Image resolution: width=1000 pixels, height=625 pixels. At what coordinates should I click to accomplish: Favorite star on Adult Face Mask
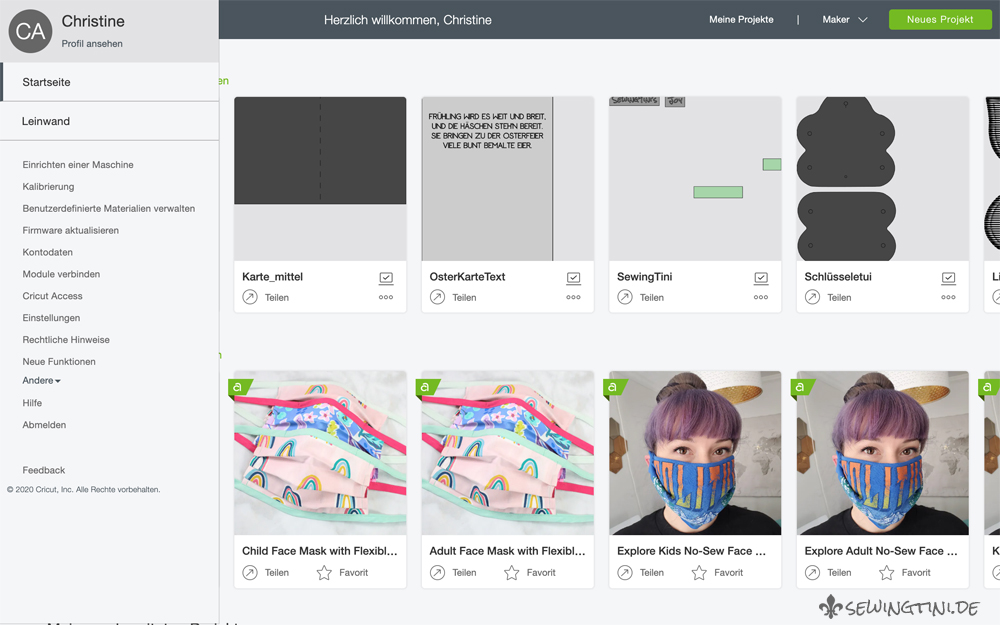511,573
